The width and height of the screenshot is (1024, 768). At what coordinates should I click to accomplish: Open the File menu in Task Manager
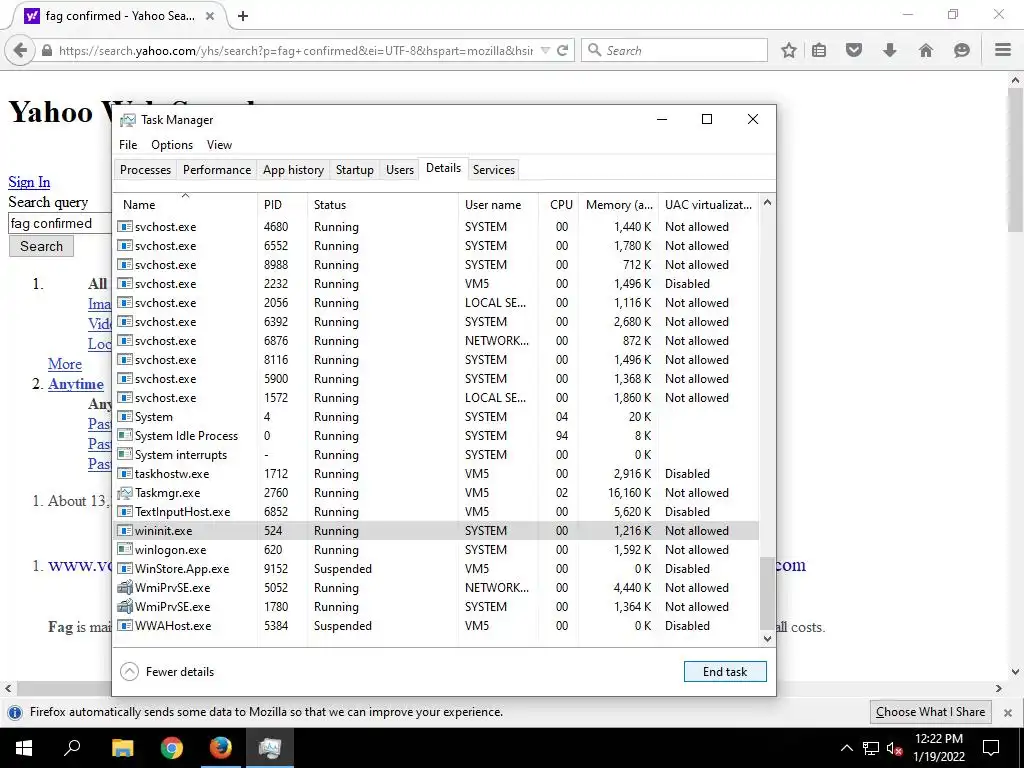(x=128, y=144)
